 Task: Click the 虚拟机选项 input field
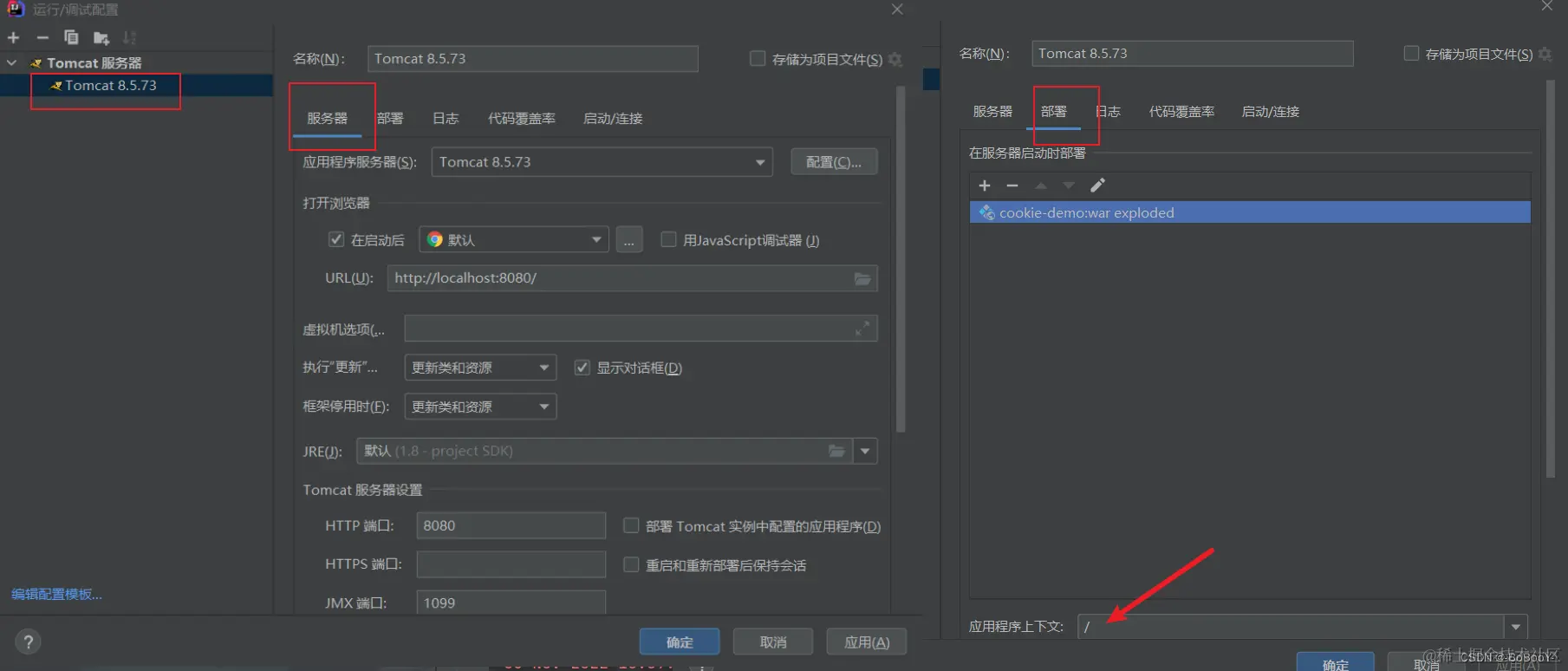coord(641,329)
